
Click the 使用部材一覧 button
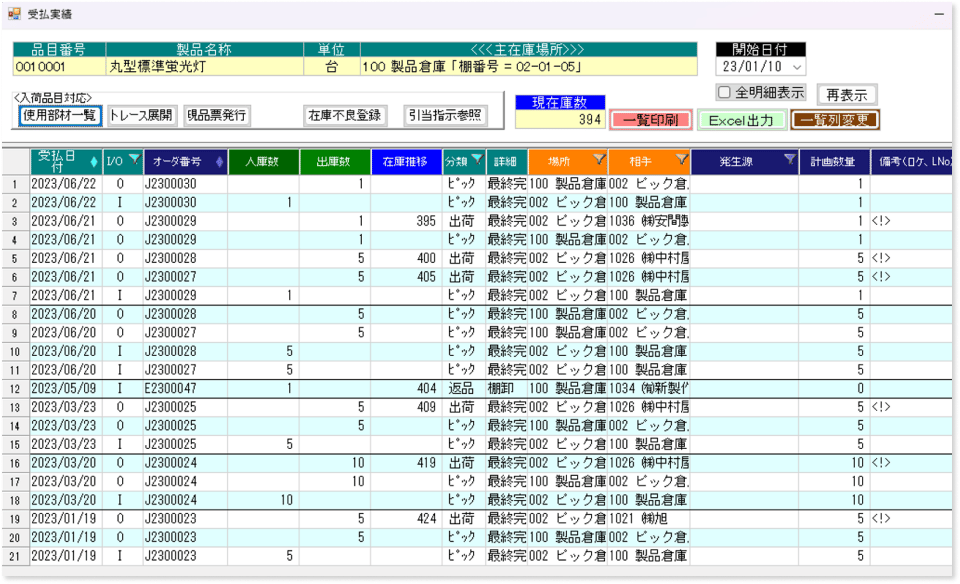pos(60,115)
